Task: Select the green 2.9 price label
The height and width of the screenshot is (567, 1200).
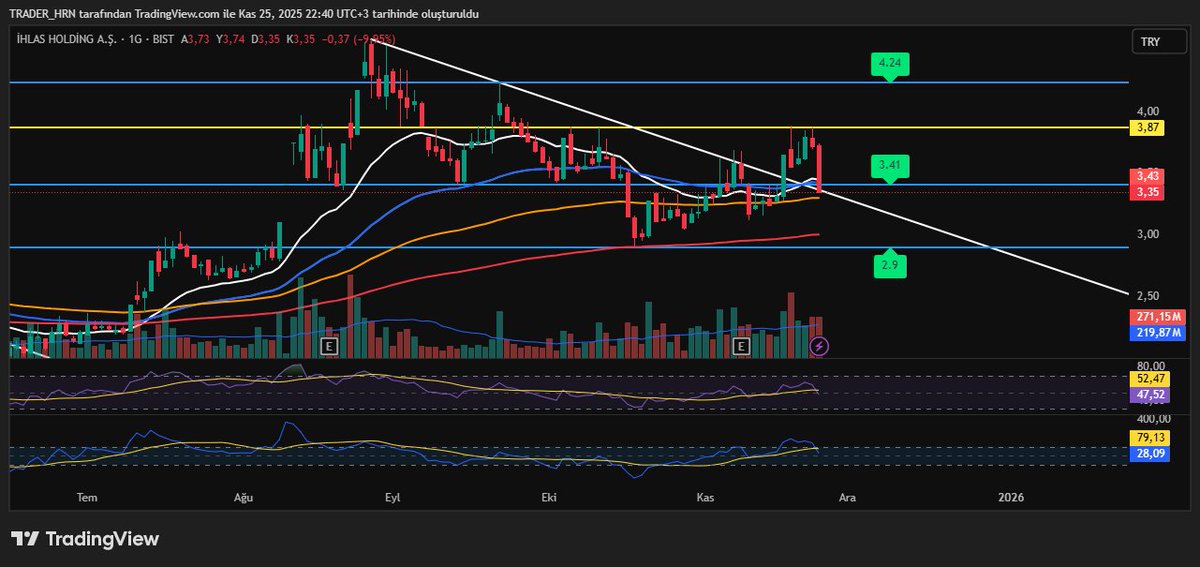Action: click(x=888, y=263)
